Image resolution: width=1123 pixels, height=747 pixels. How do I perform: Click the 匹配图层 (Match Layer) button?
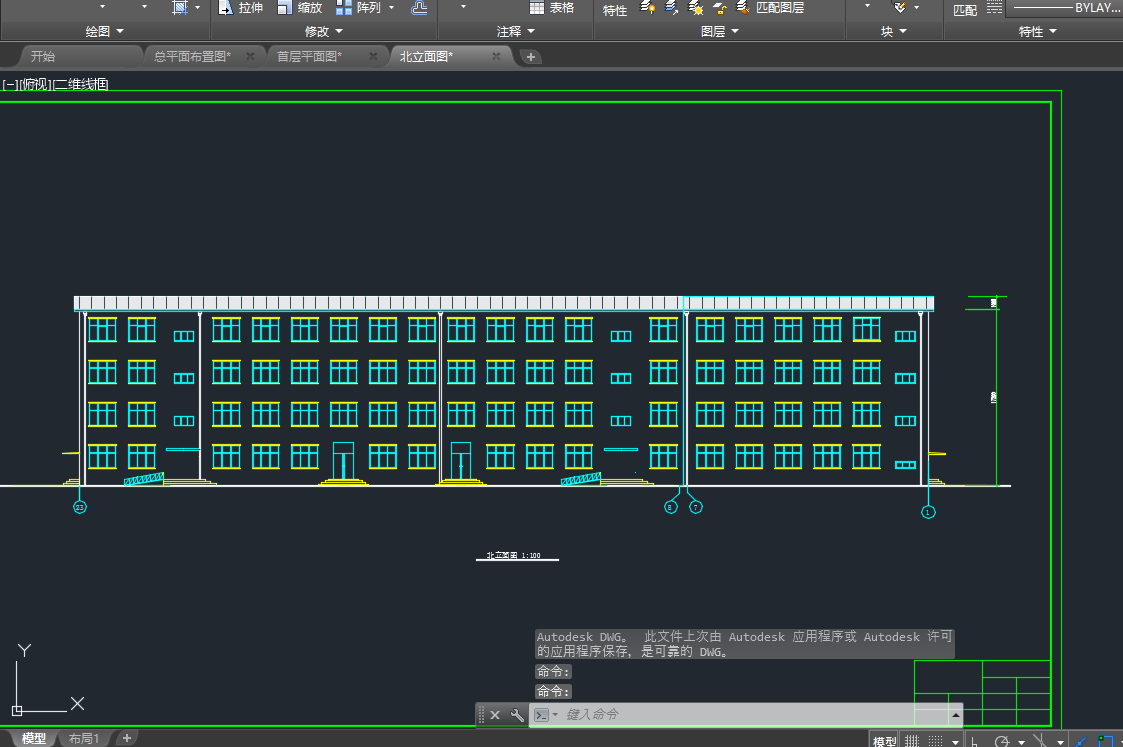[x=770, y=8]
